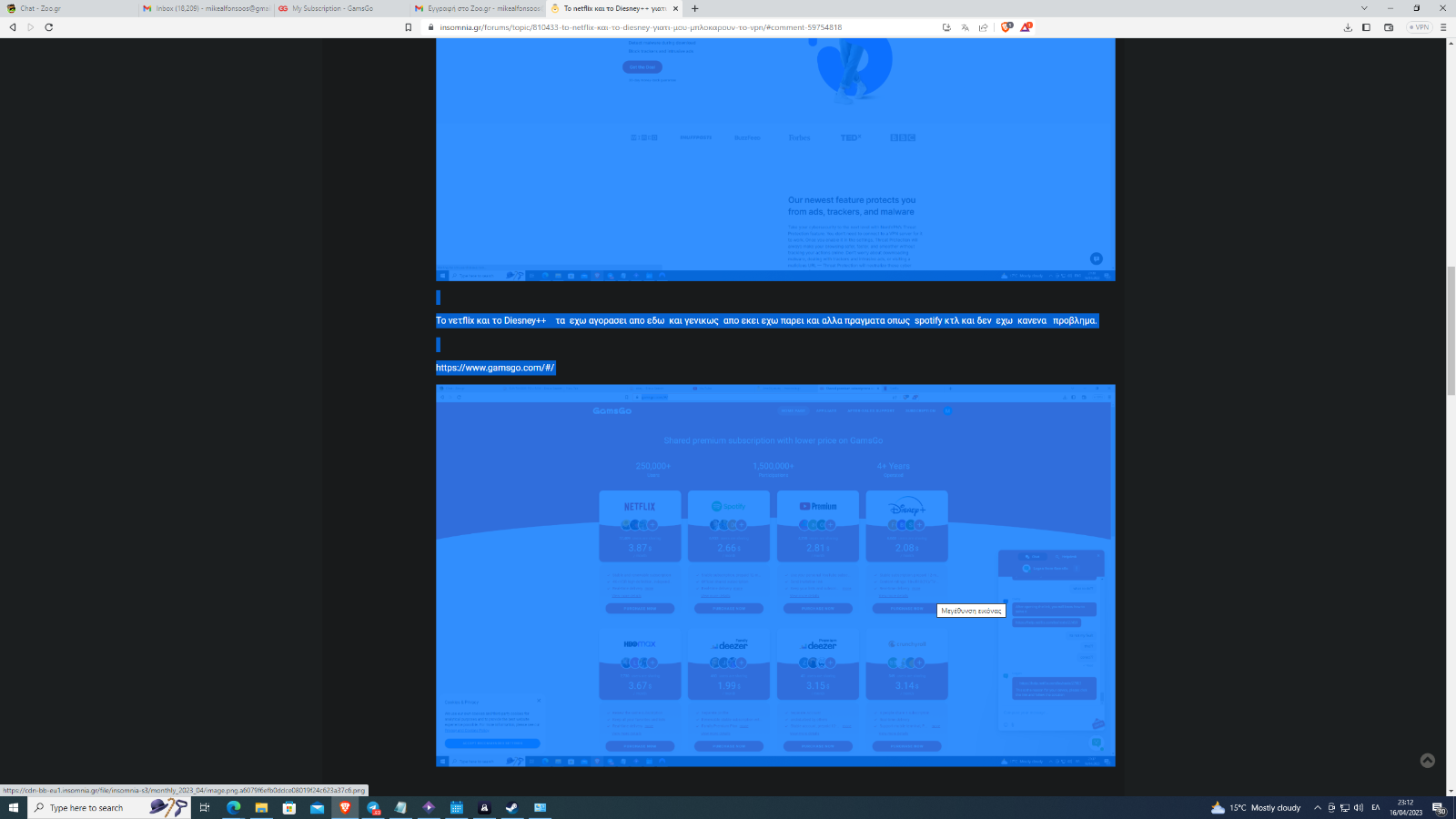The image size is (1456, 819).
Task: Close the insomnia netflix Disney tab
Action: [x=675, y=8]
